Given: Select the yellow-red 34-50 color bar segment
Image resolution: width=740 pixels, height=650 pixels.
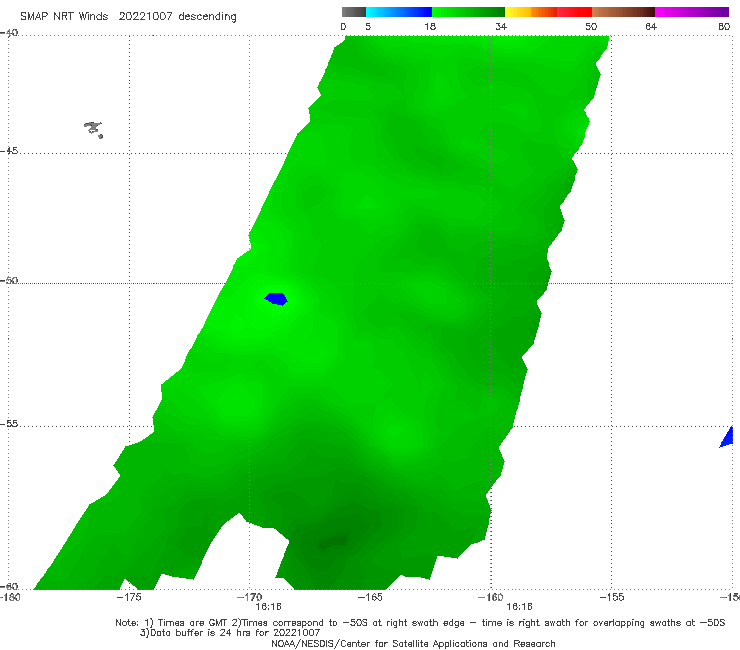Looking at the screenshot, I should click(548, 12).
